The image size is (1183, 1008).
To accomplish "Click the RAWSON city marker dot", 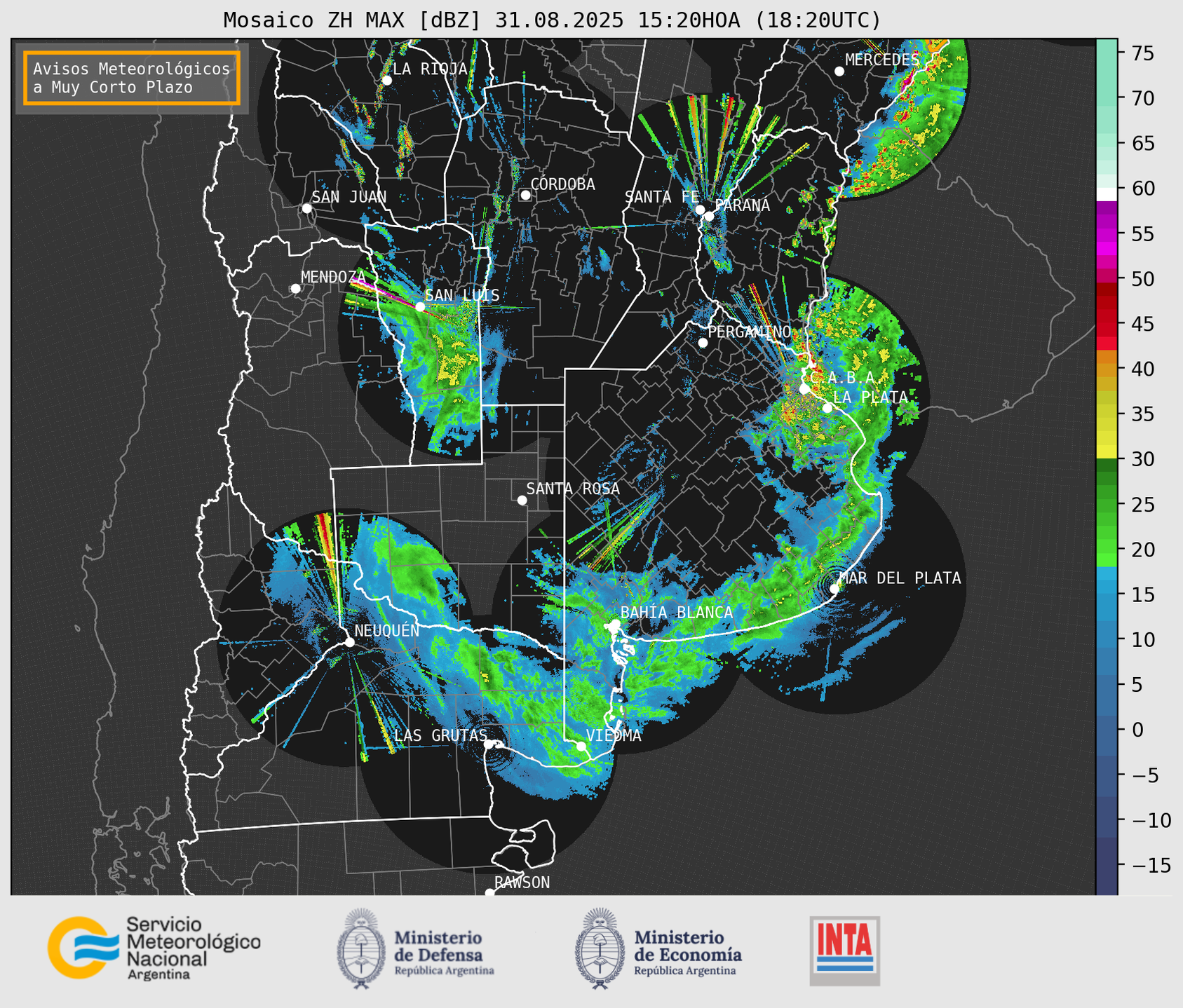I will point(489,892).
